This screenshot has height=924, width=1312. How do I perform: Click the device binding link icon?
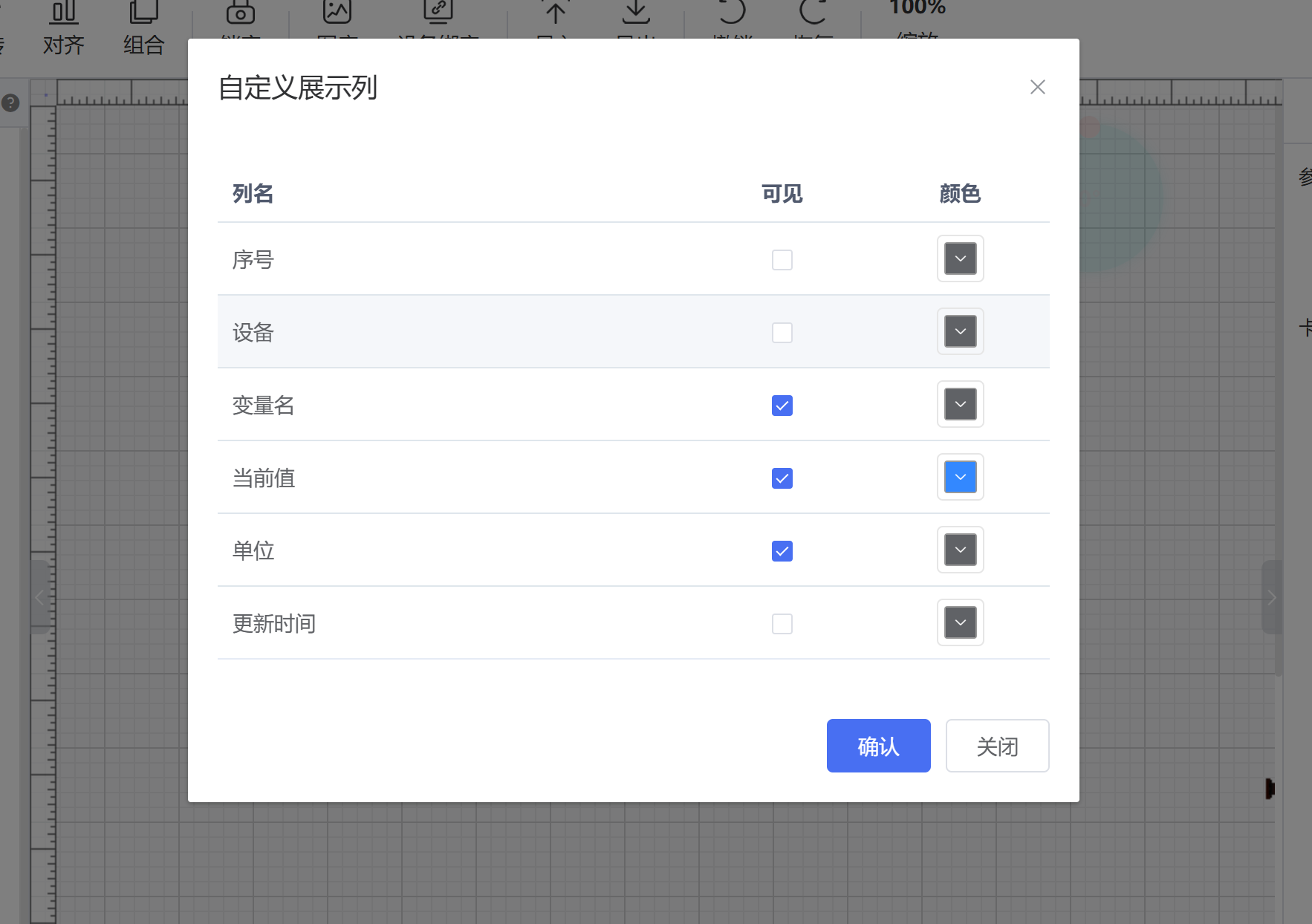pos(438,12)
